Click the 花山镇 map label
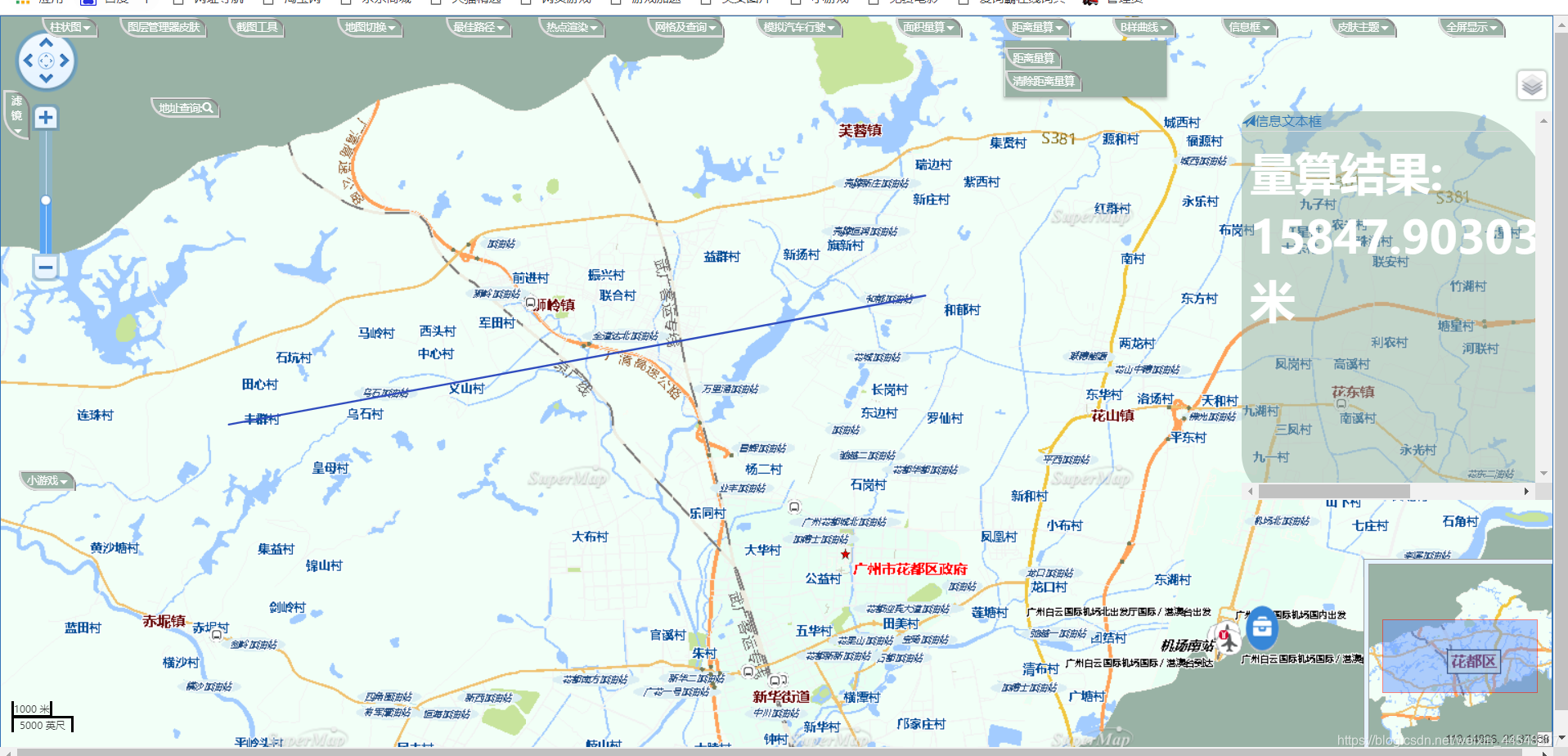1568x756 pixels. pyautogui.click(x=1113, y=416)
